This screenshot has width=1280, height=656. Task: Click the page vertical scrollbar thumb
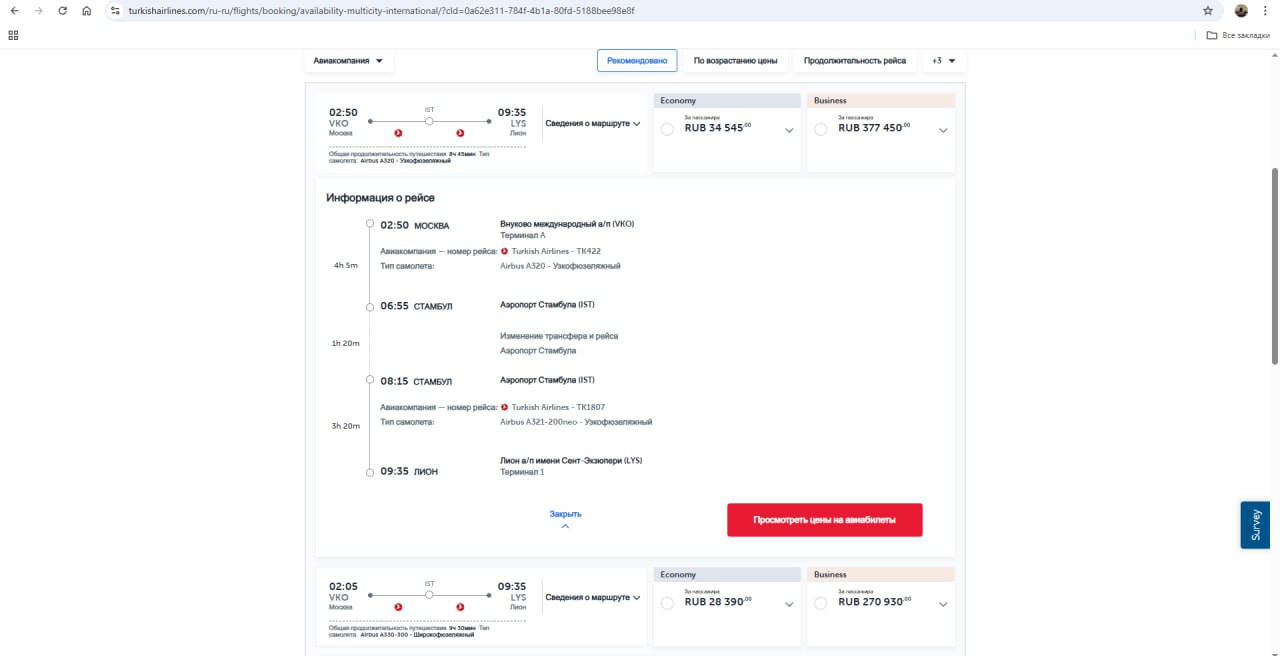(x=1274, y=300)
